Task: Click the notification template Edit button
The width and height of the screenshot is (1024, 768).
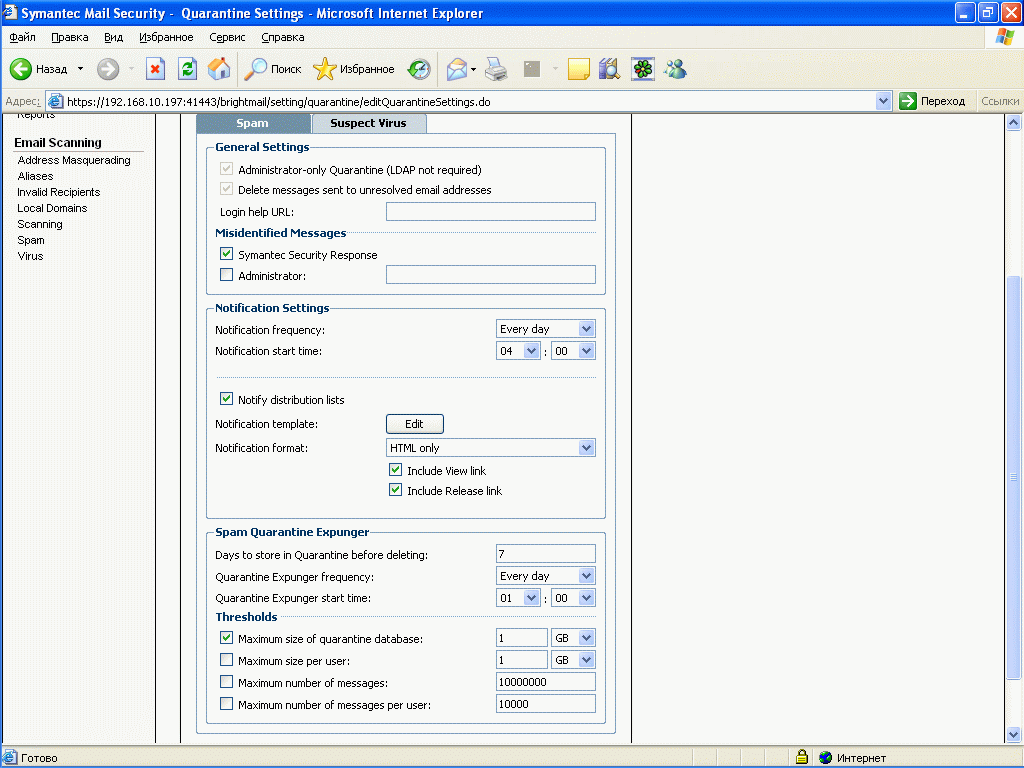Action: (414, 424)
